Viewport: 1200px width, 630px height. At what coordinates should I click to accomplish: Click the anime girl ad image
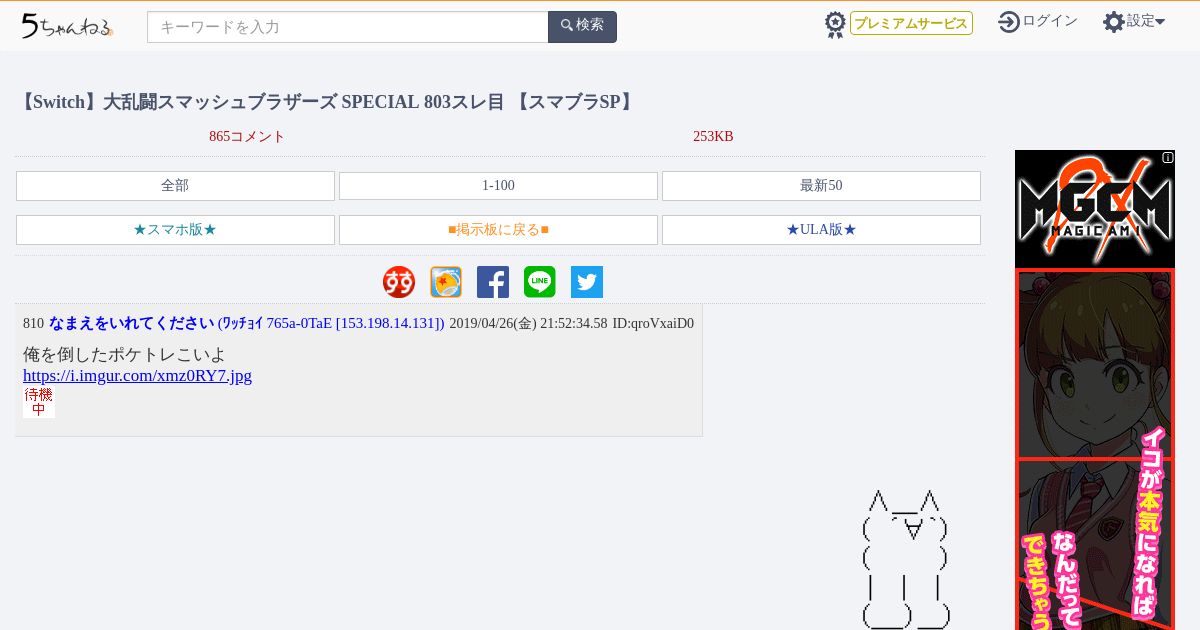click(1095, 450)
